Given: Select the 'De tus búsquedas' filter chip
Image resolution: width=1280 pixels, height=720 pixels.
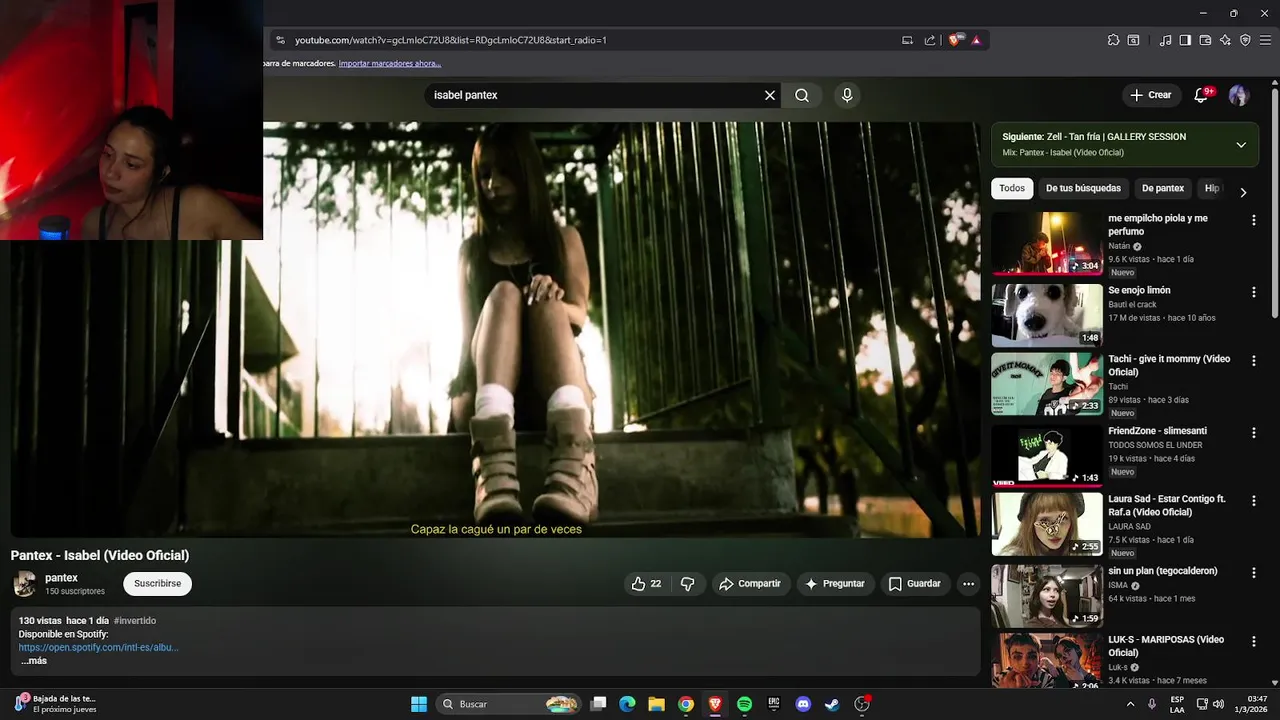Looking at the screenshot, I should [1083, 188].
